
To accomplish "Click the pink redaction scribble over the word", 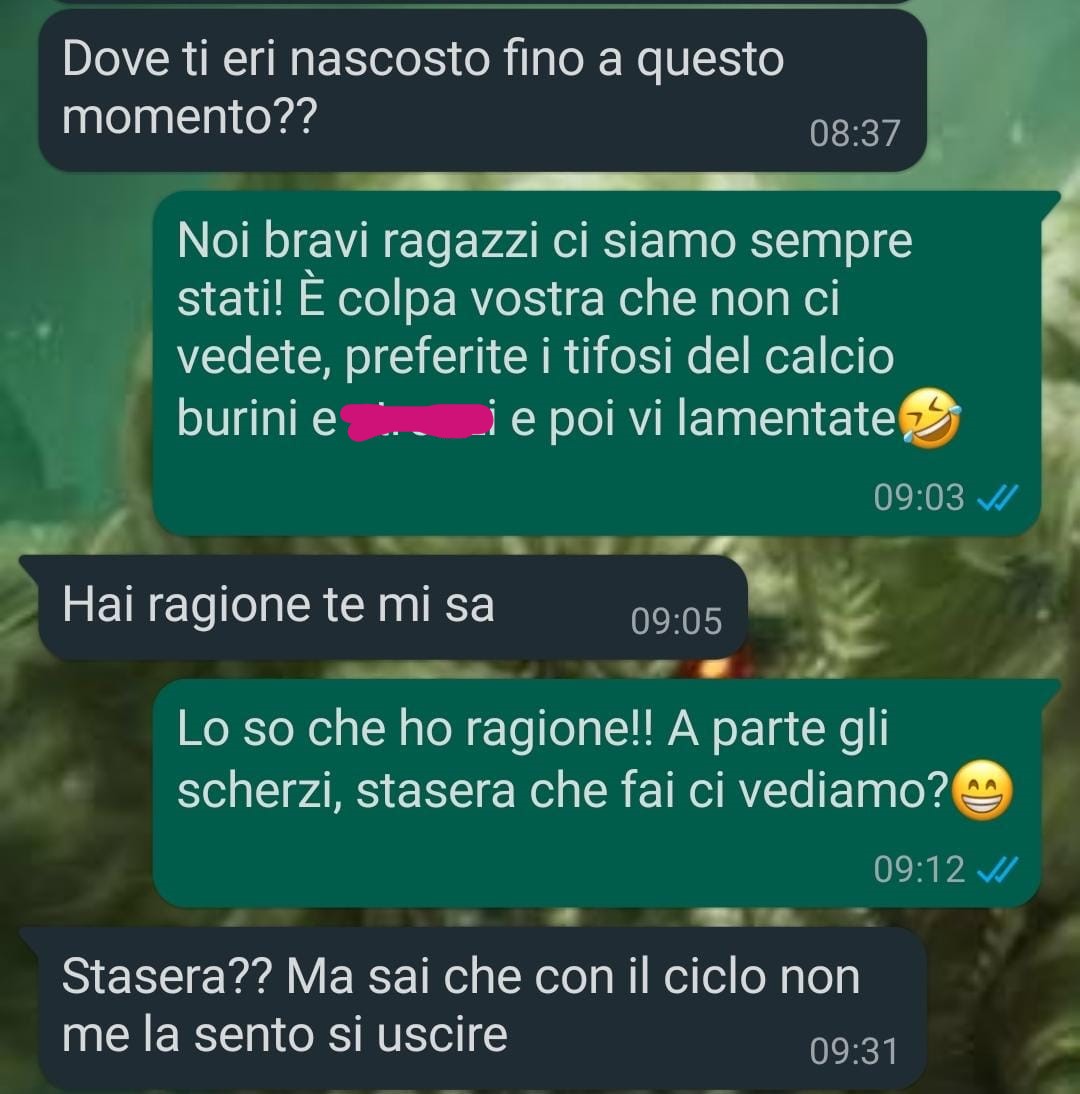I will point(414,421).
